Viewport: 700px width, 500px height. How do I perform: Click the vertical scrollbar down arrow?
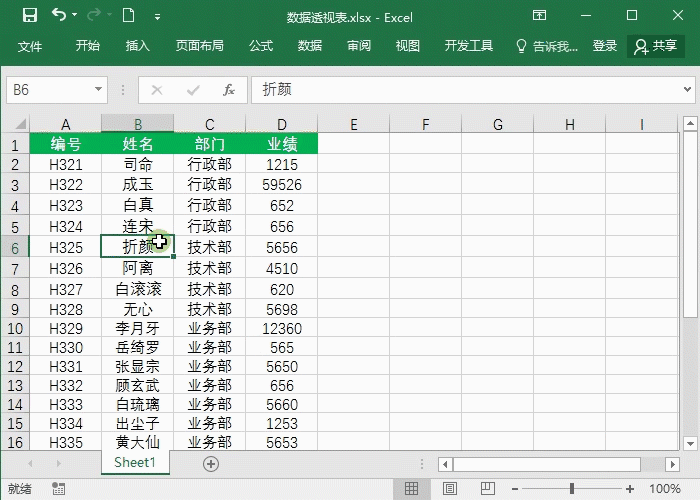pyautogui.click(x=690, y=443)
